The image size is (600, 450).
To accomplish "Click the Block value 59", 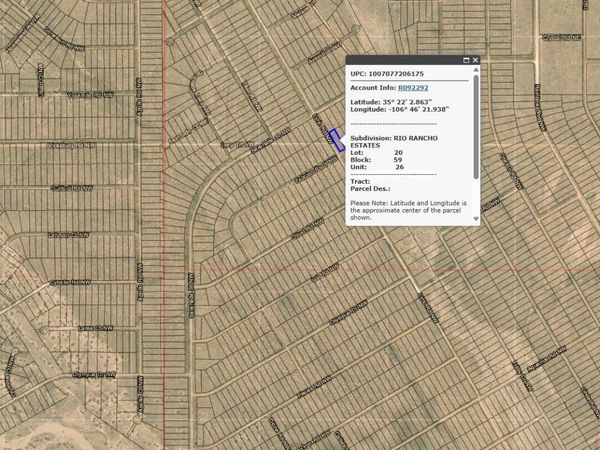I will point(398,160).
